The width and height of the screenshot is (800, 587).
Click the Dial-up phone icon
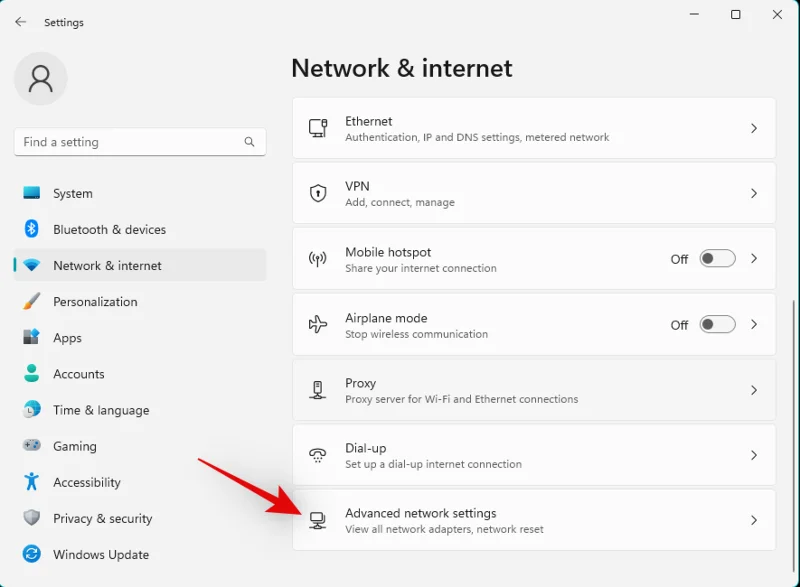click(x=318, y=455)
